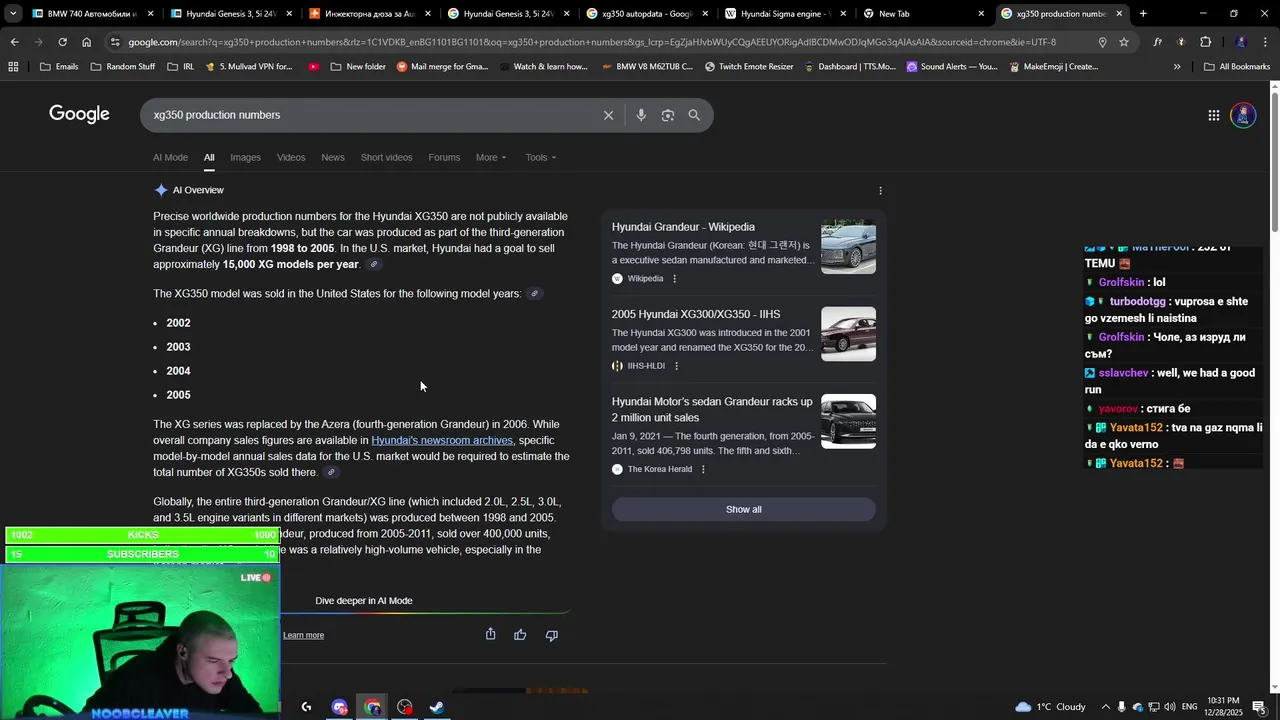Reload the current page

pos(62,42)
